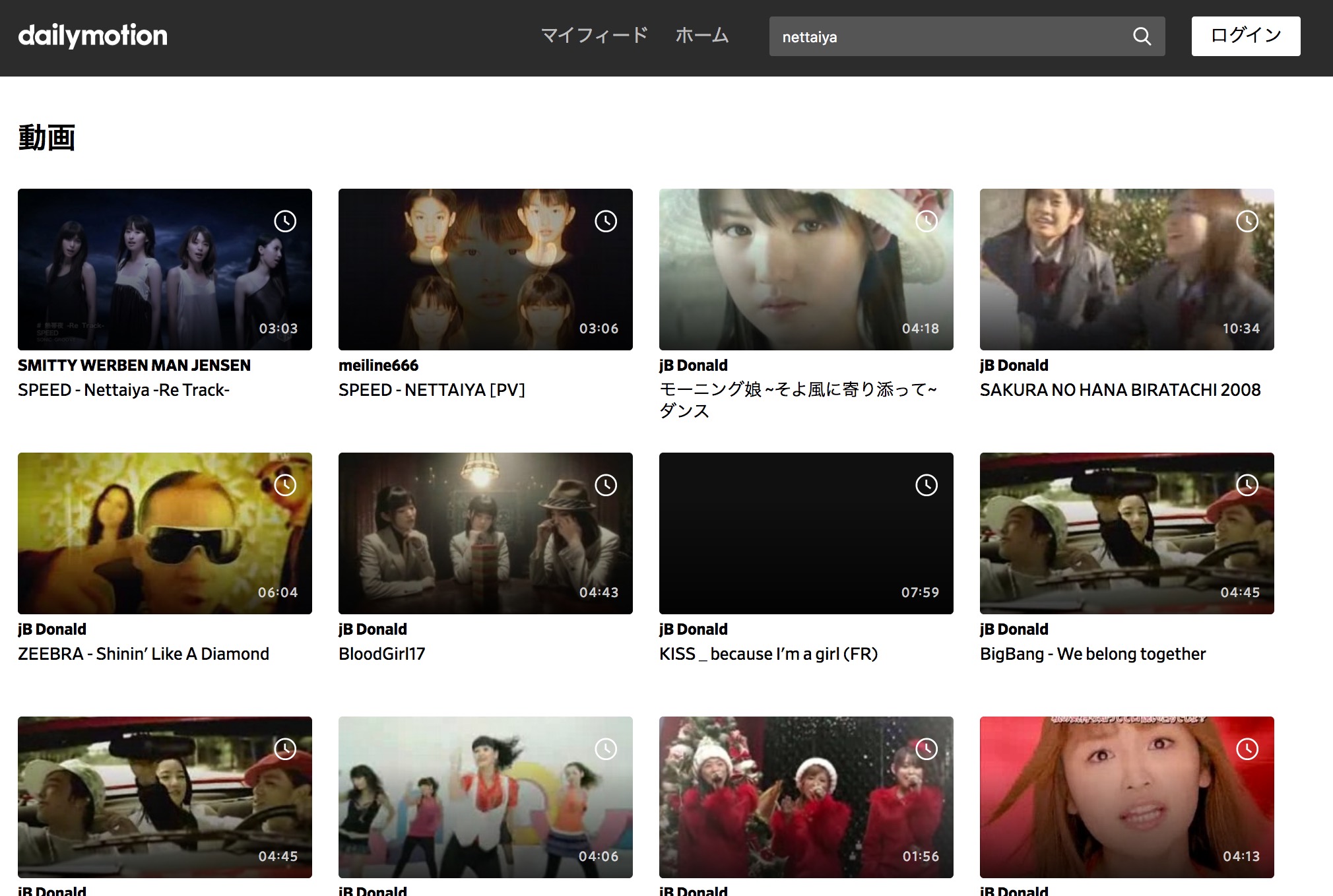The image size is (1333, 896).
Task: Play the 10:34 SAKURA NO HANA thumbnail
Action: pos(1127,269)
